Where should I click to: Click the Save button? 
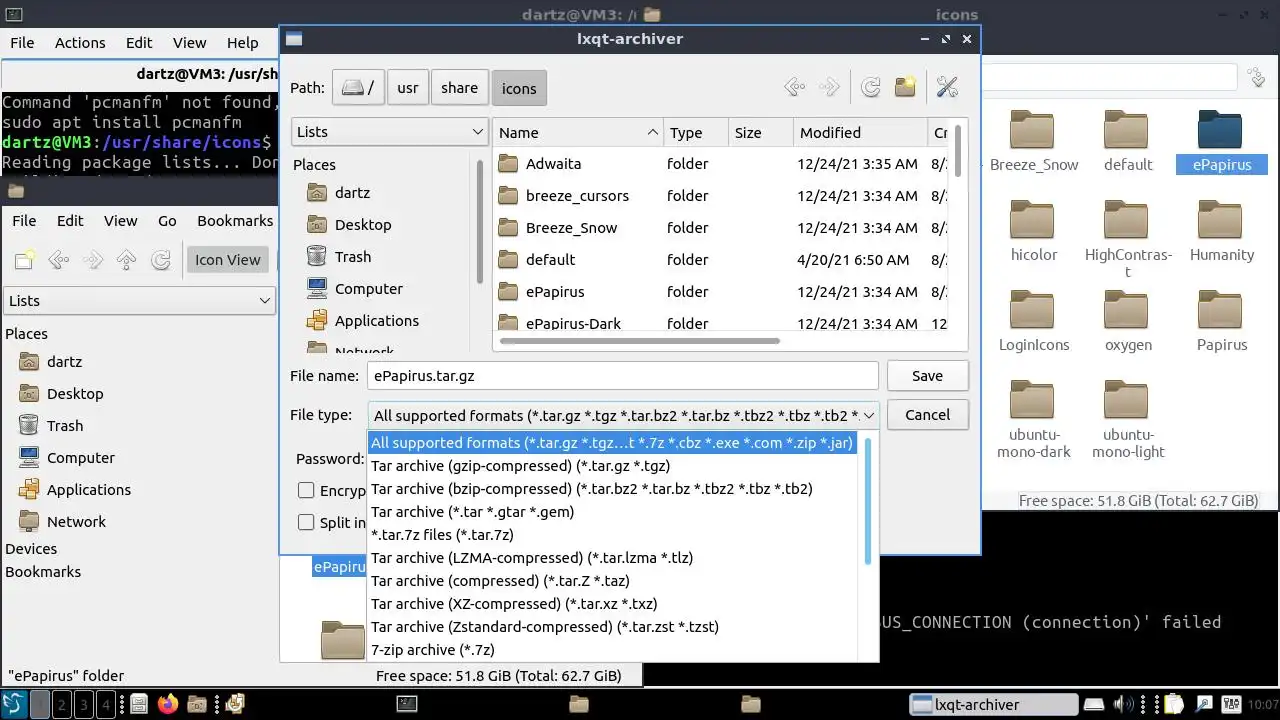coord(927,376)
